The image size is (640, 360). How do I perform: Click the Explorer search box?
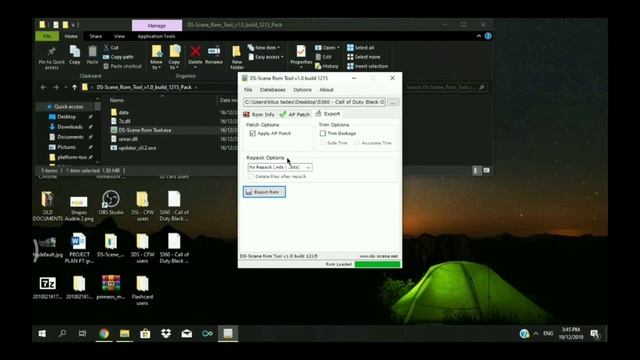point(445,87)
